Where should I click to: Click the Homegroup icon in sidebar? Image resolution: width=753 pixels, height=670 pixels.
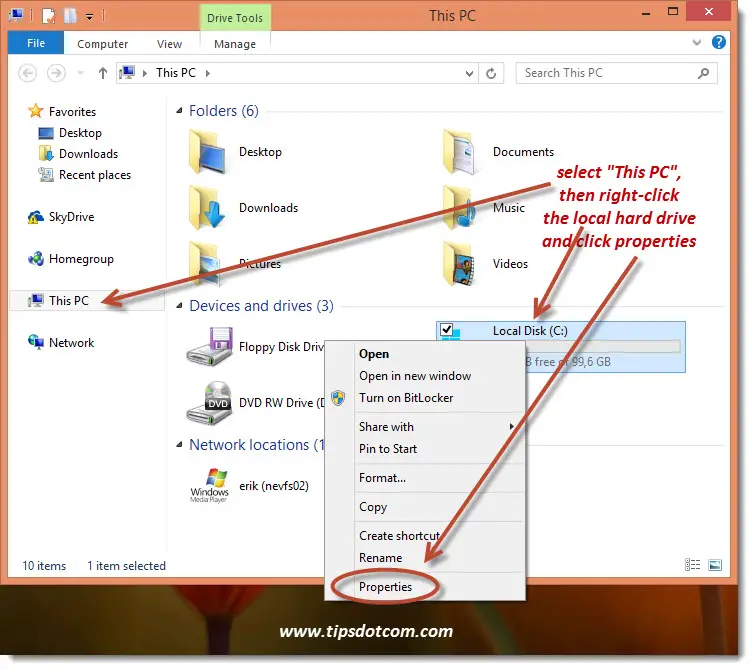(x=36, y=259)
